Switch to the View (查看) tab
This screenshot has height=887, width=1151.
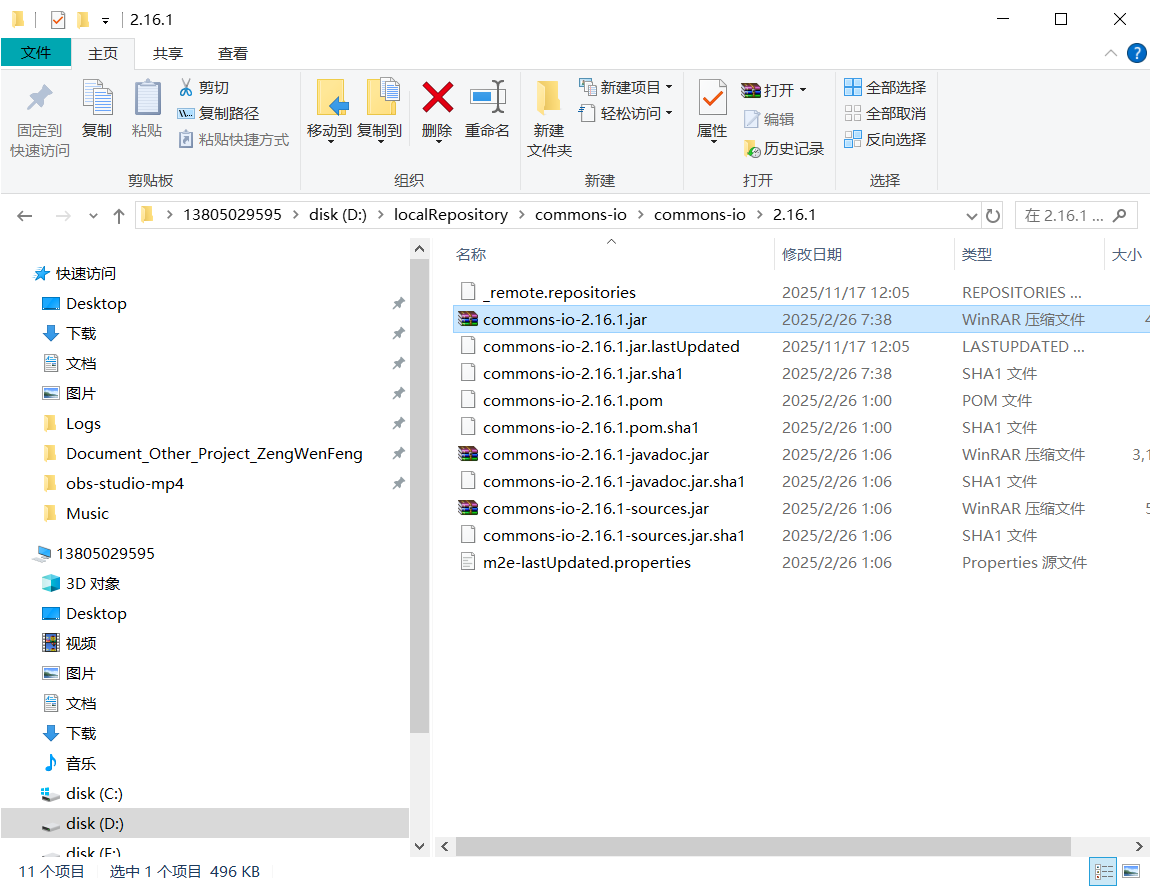click(233, 54)
